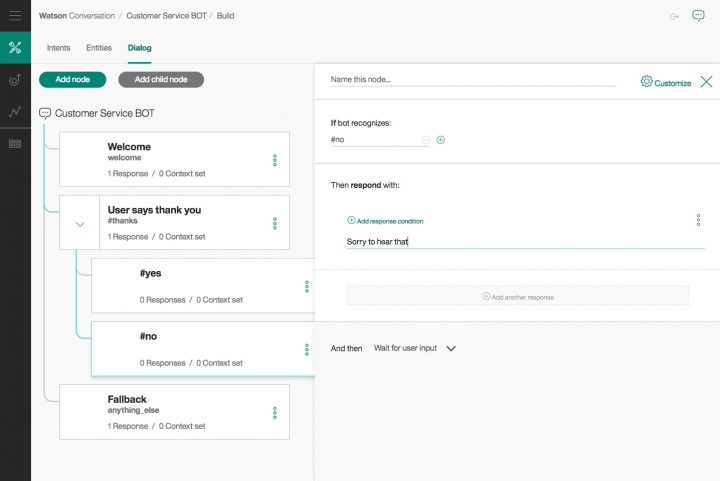Click the Name this node field
Screen dimensions: 720x481
[472, 79]
